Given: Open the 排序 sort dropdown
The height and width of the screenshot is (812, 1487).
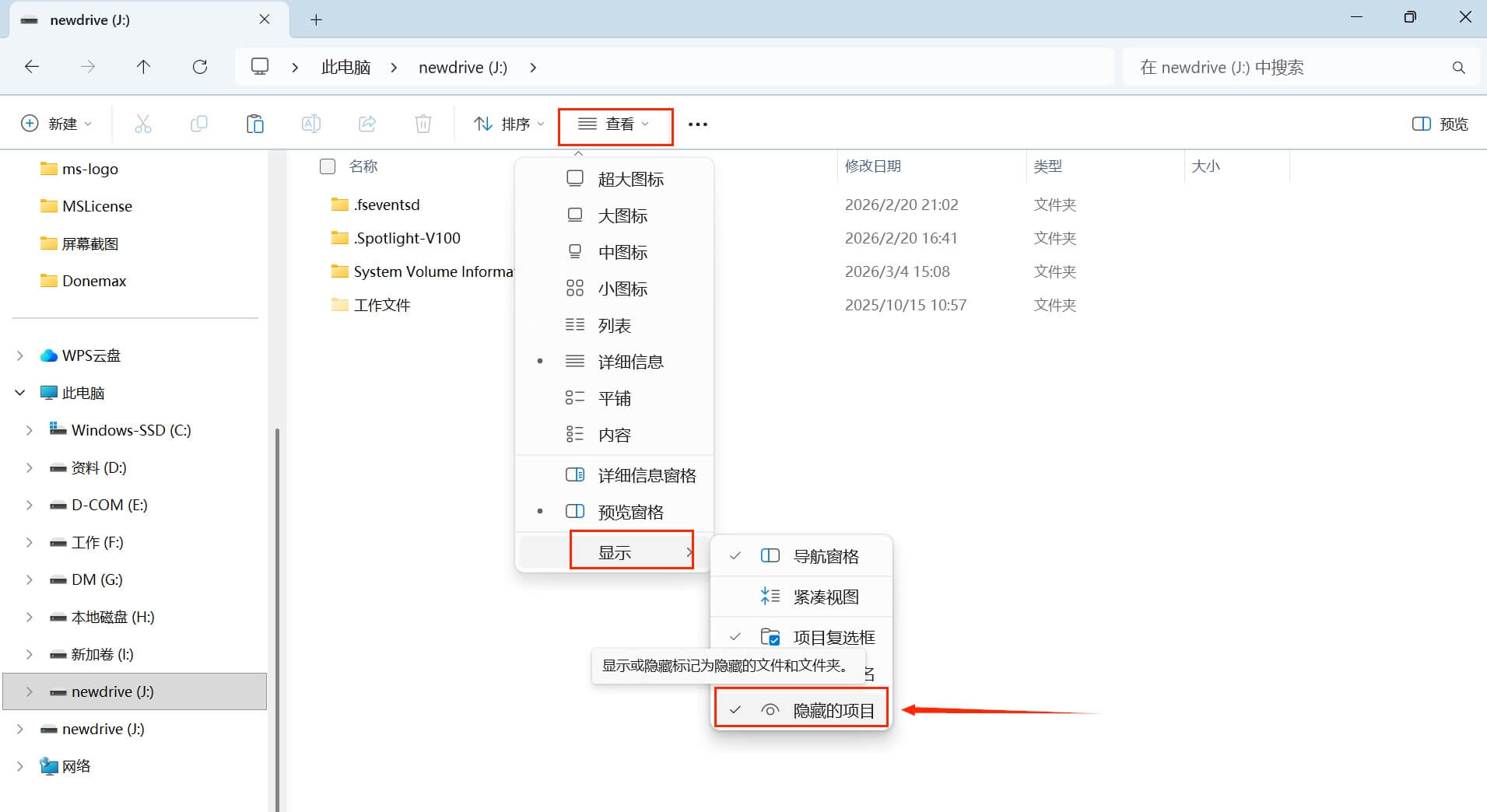Looking at the screenshot, I should pos(507,123).
